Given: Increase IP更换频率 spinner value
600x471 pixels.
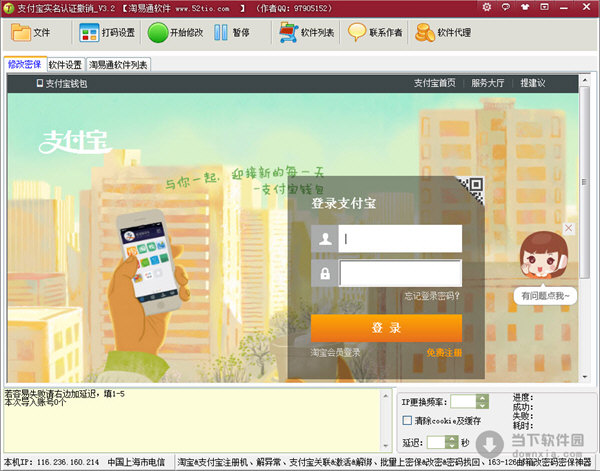Looking at the screenshot, I should pos(482,398).
